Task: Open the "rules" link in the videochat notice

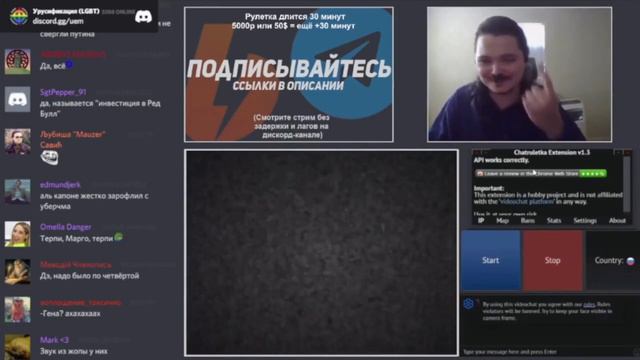Action: (589, 304)
